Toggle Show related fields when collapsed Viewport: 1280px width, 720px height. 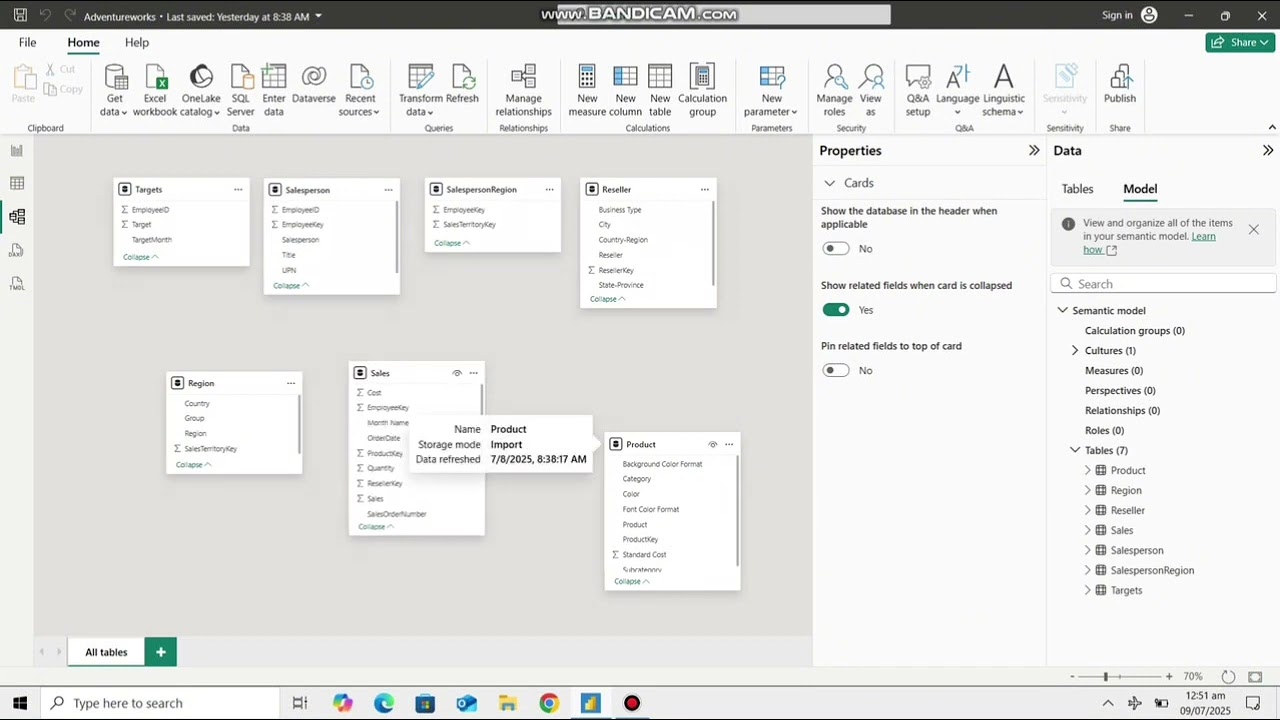coord(836,309)
